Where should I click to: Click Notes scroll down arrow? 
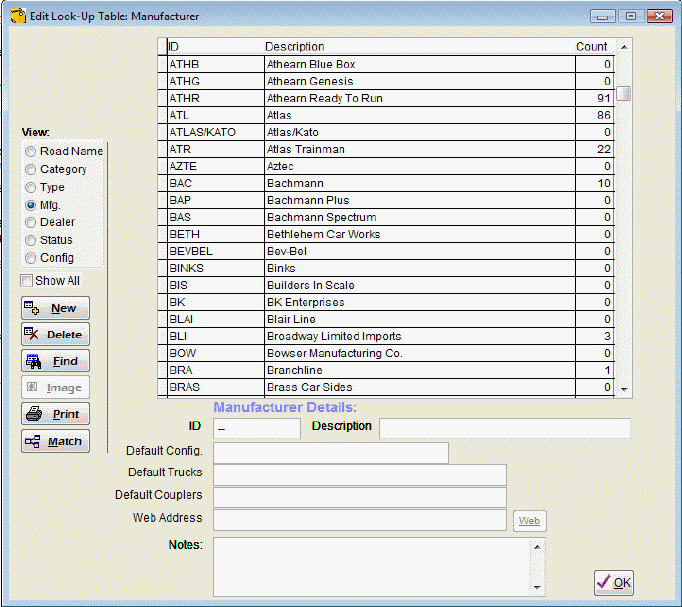(537, 588)
